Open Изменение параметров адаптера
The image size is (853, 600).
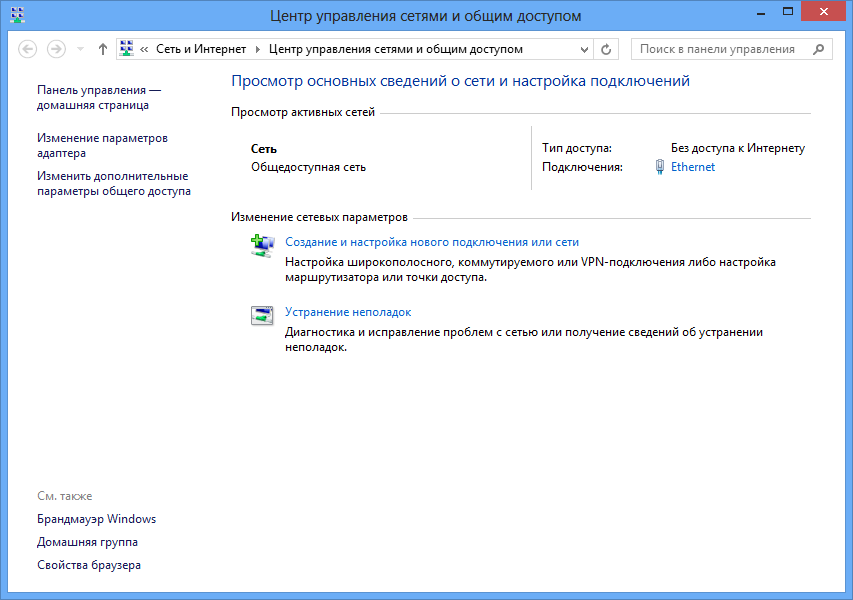coord(102,146)
